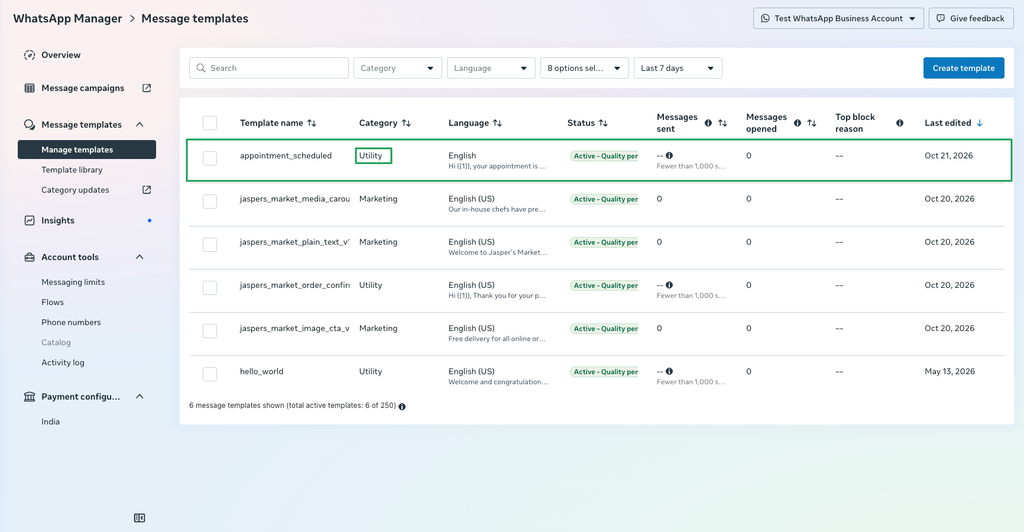1024x532 pixels.
Task: Collapse the Message templates section chevron
Action: [140, 125]
